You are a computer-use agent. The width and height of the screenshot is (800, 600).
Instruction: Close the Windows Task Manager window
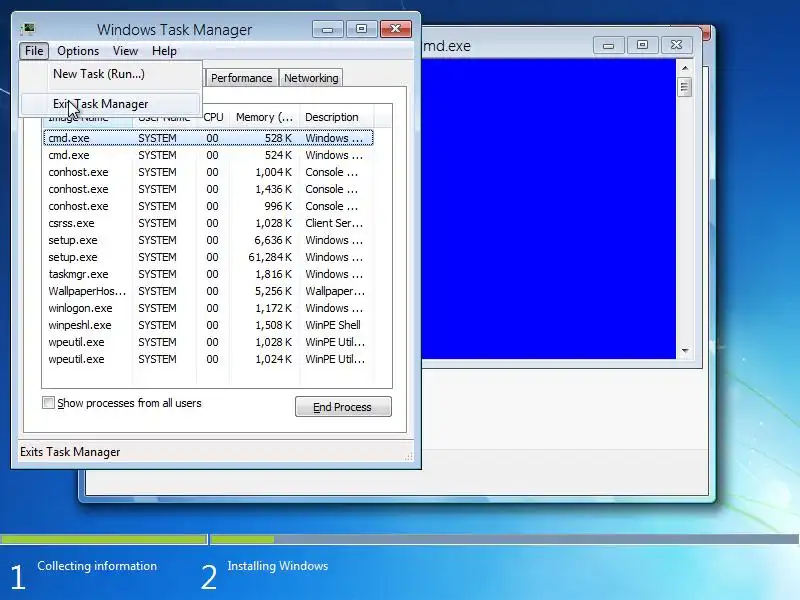[395, 29]
